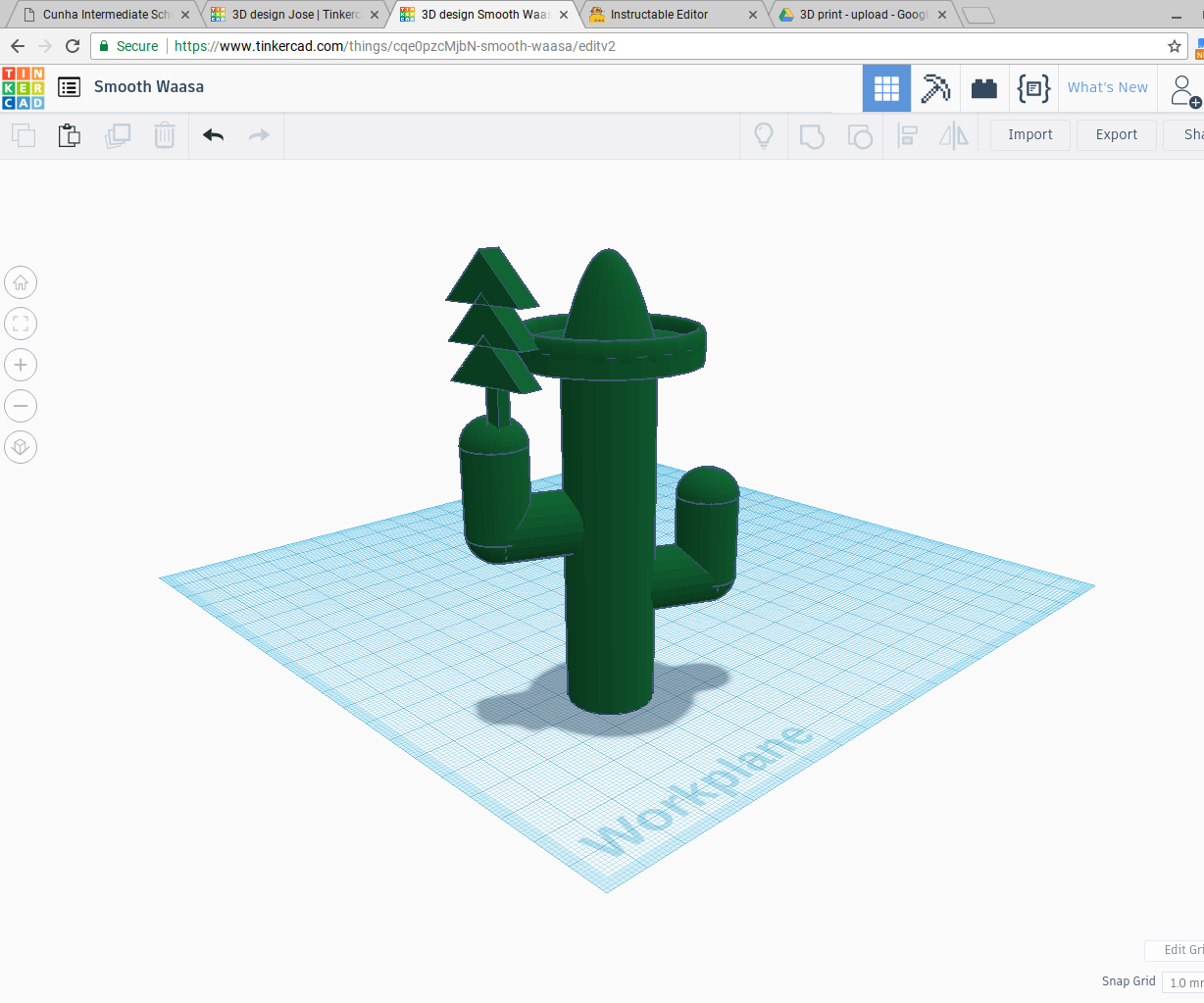Click the Import button
This screenshot has width=1204, height=1003.
[1029, 135]
